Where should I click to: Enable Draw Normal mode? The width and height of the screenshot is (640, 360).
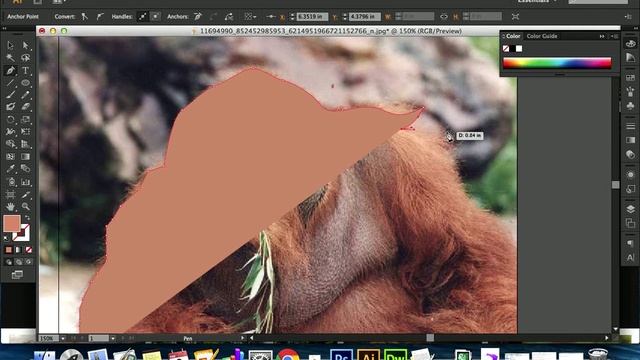click(9, 262)
